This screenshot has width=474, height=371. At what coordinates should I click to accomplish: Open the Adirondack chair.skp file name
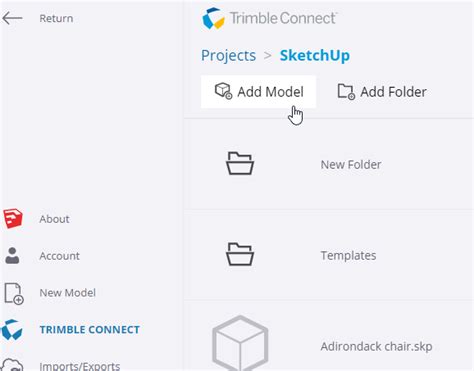click(377, 347)
